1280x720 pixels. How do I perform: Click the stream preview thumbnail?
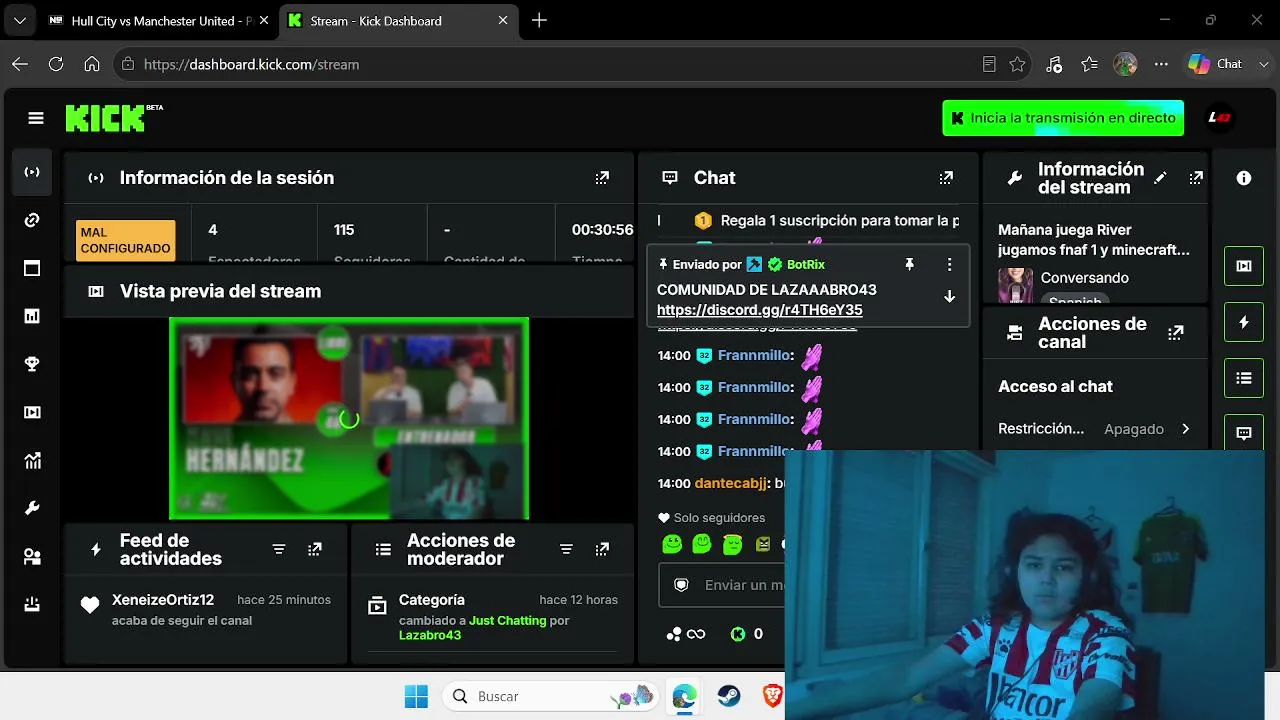349,419
